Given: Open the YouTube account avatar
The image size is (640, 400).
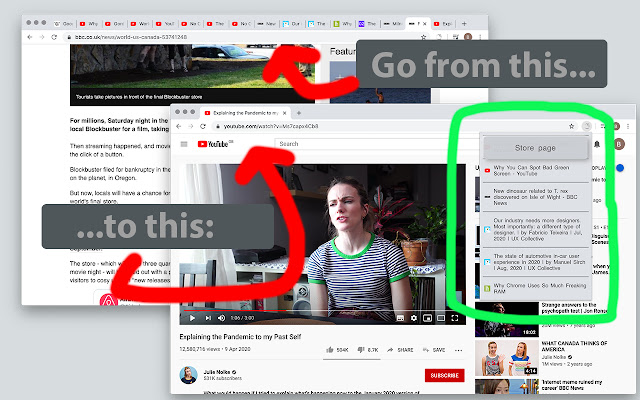Looking at the screenshot, I should (x=619, y=144).
